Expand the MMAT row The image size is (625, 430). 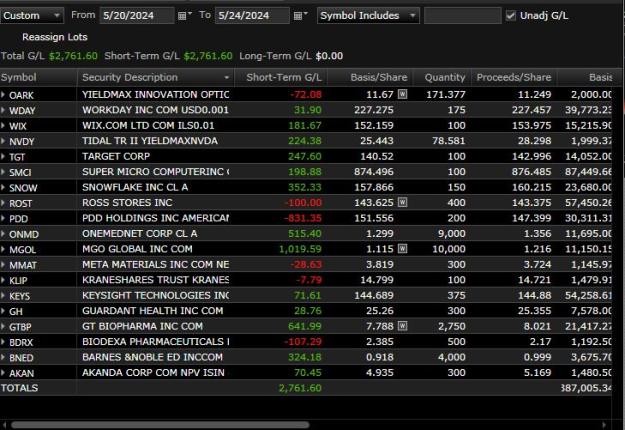point(3,265)
